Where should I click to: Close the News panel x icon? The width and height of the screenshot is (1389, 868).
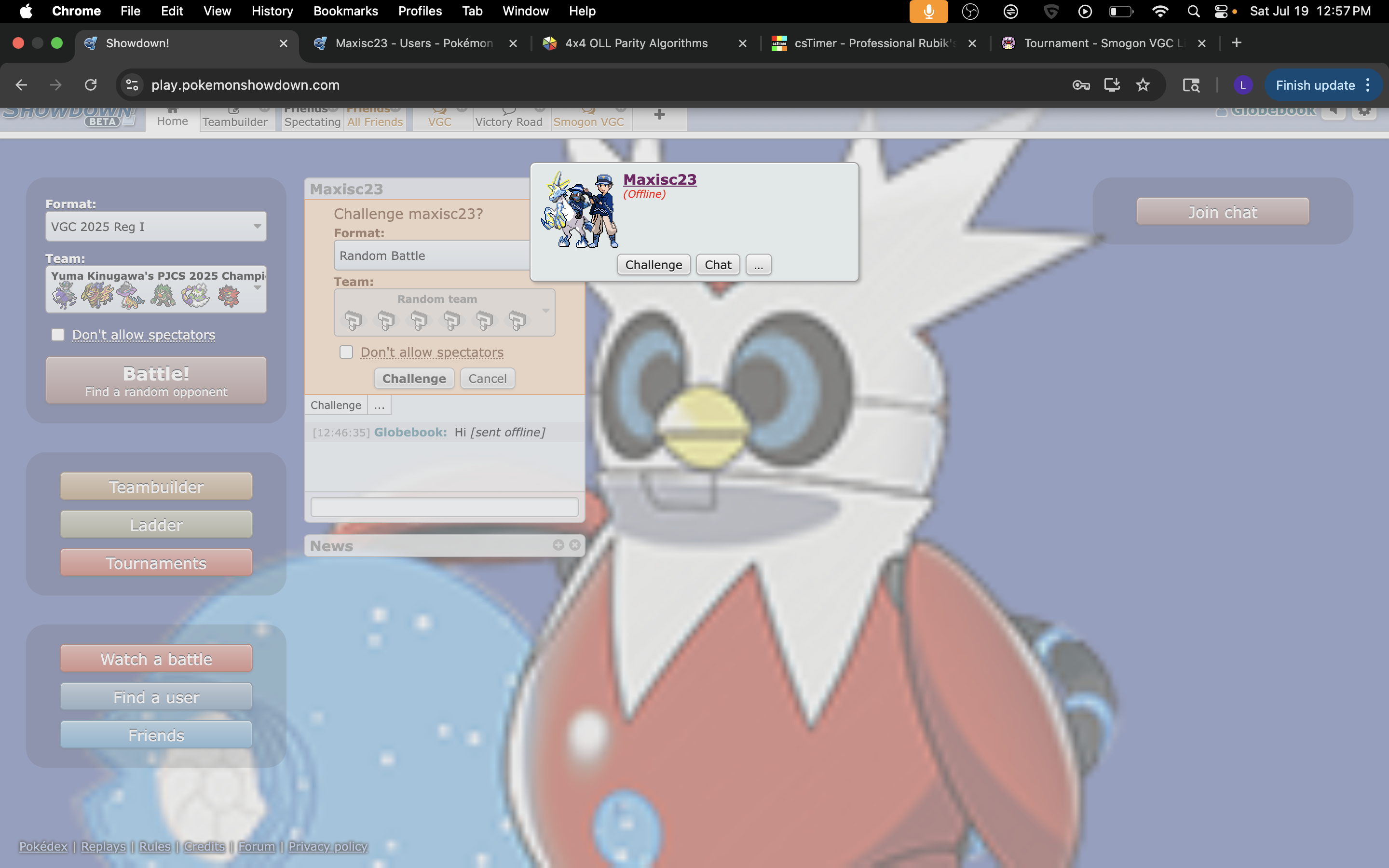click(x=574, y=545)
